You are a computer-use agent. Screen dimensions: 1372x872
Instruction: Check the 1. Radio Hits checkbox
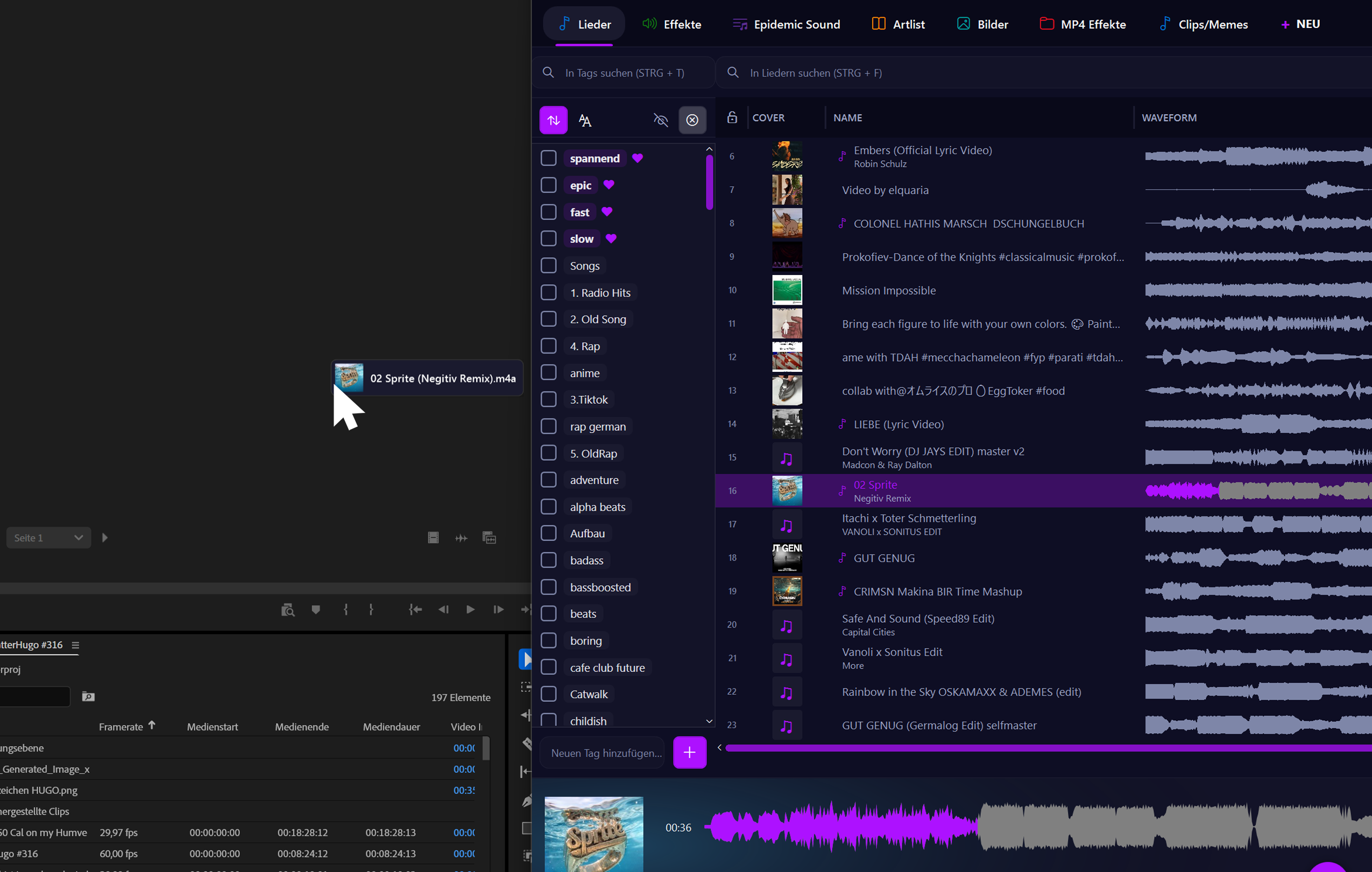click(548, 292)
